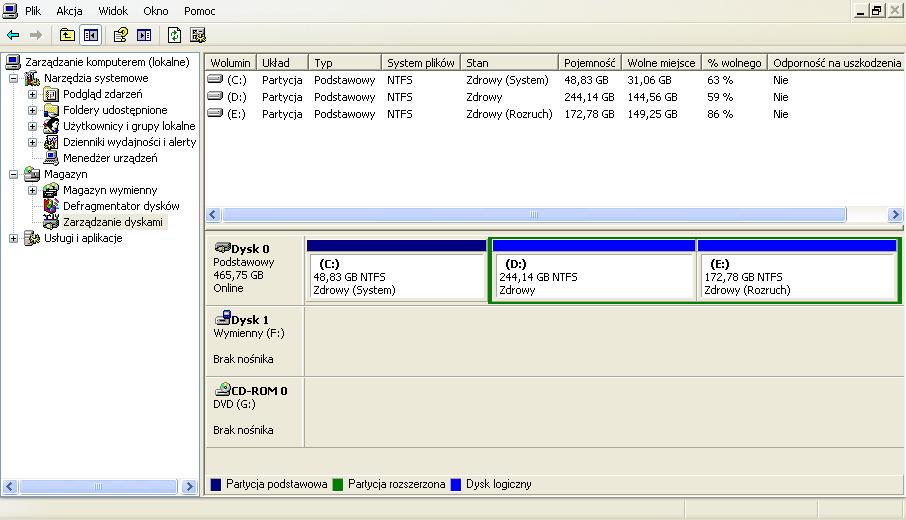The height and width of the screenshot is (520, 906).
Task: Expand Użytkownicy i grupy lokalne node
Action: pyautogui.click(x=32, y=126)
